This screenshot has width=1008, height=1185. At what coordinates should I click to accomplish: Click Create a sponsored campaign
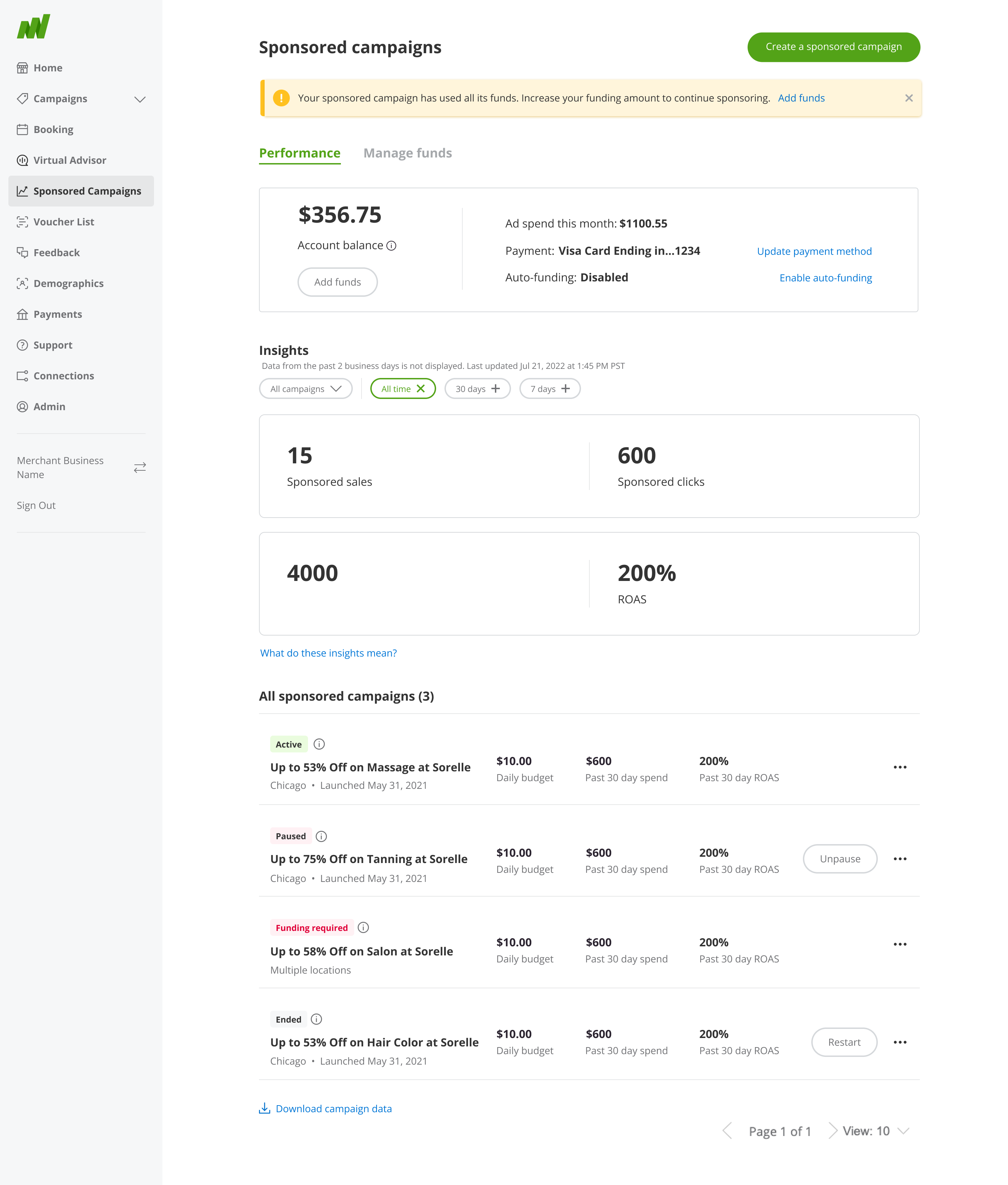point(833,47)
